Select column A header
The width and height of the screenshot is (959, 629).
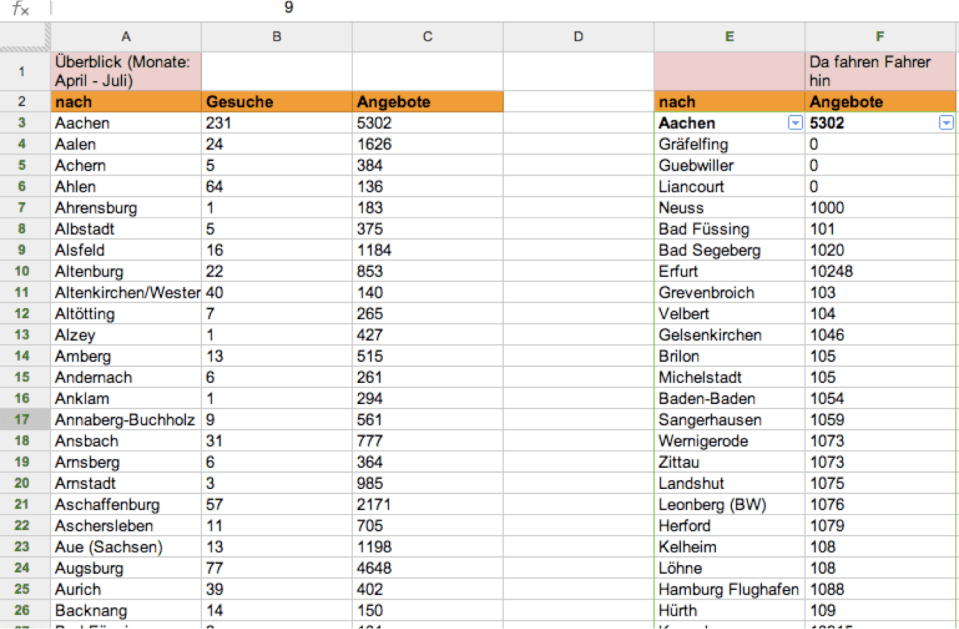[125, 37]
